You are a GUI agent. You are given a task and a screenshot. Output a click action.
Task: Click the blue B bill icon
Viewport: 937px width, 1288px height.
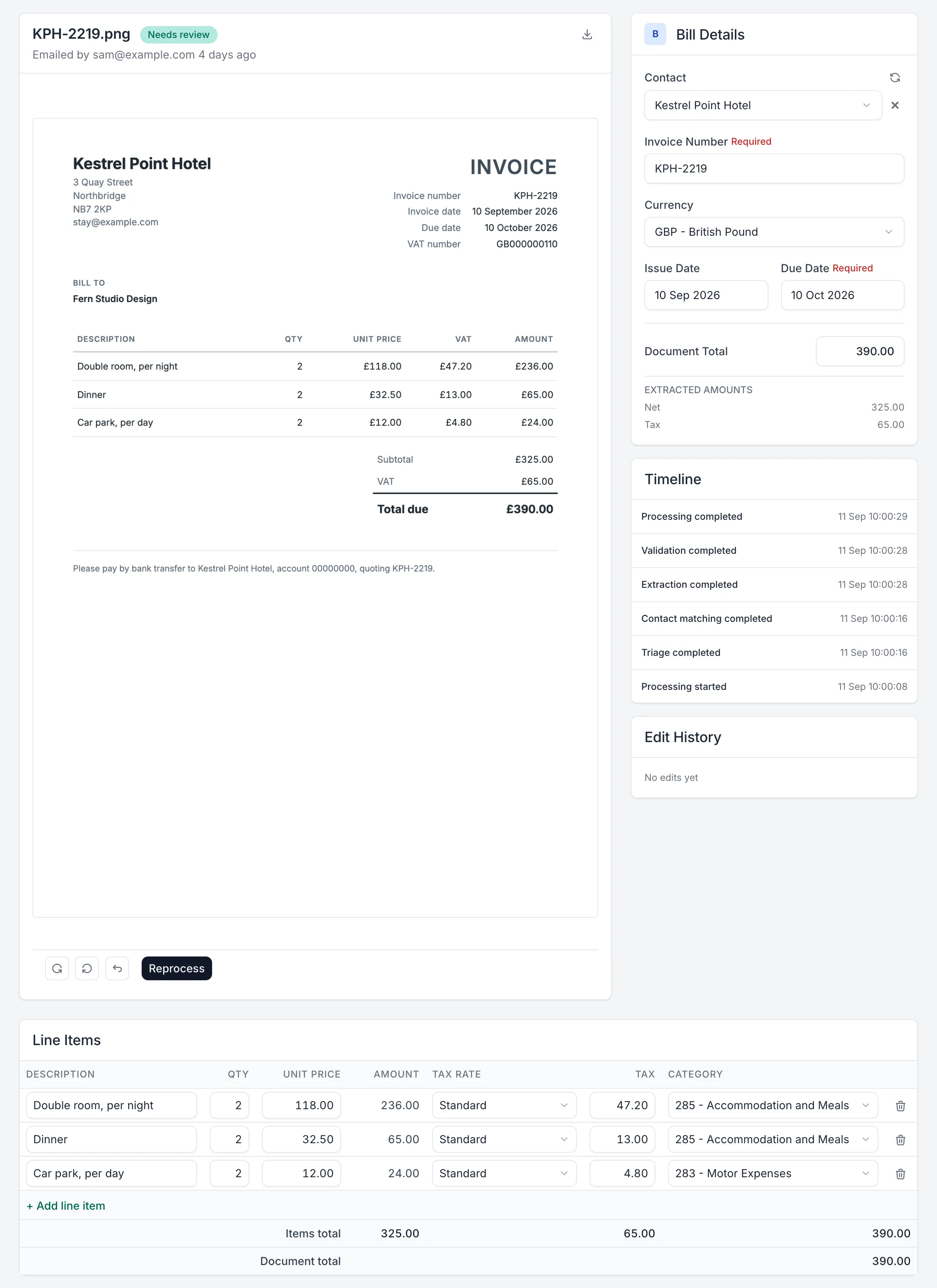click(x=654, y=34)
